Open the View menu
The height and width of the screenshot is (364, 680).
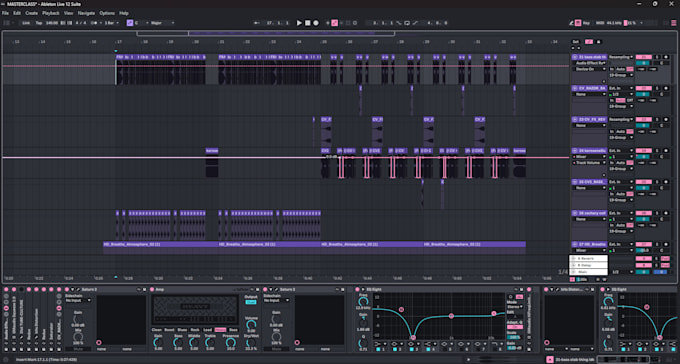tap(69, 13)
